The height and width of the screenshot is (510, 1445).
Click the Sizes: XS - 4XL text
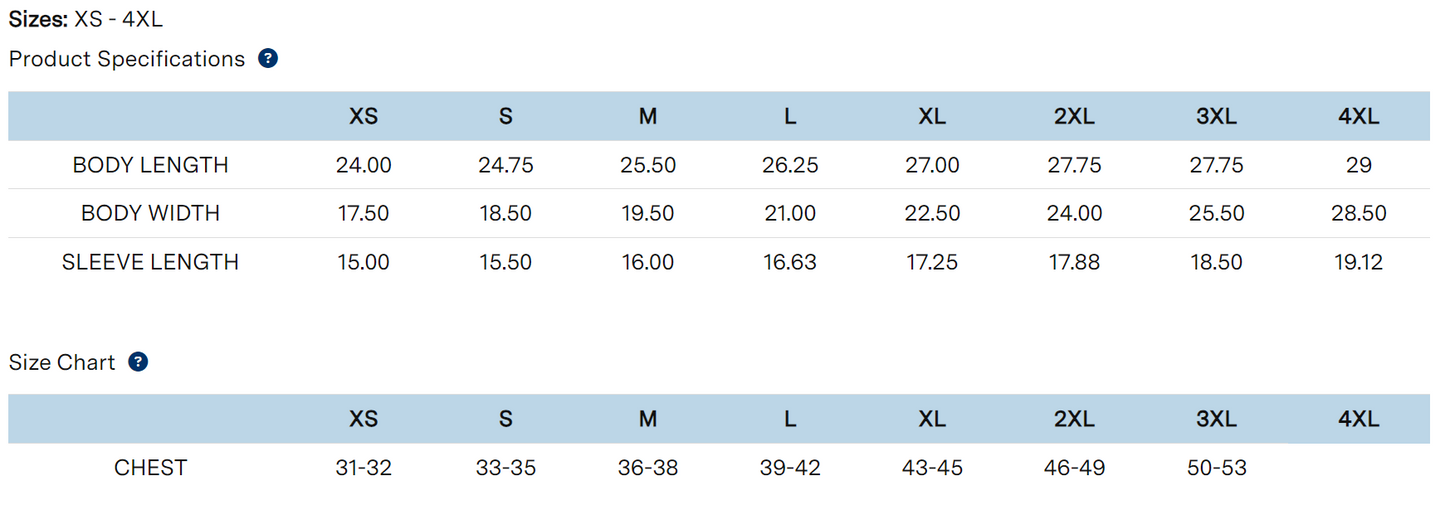tap(85, 20)
